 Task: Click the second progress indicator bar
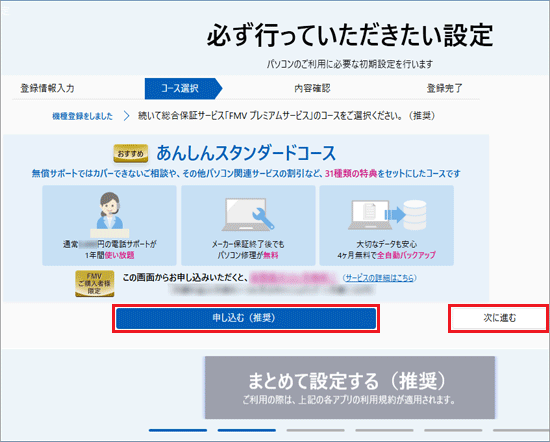(247, 430)
